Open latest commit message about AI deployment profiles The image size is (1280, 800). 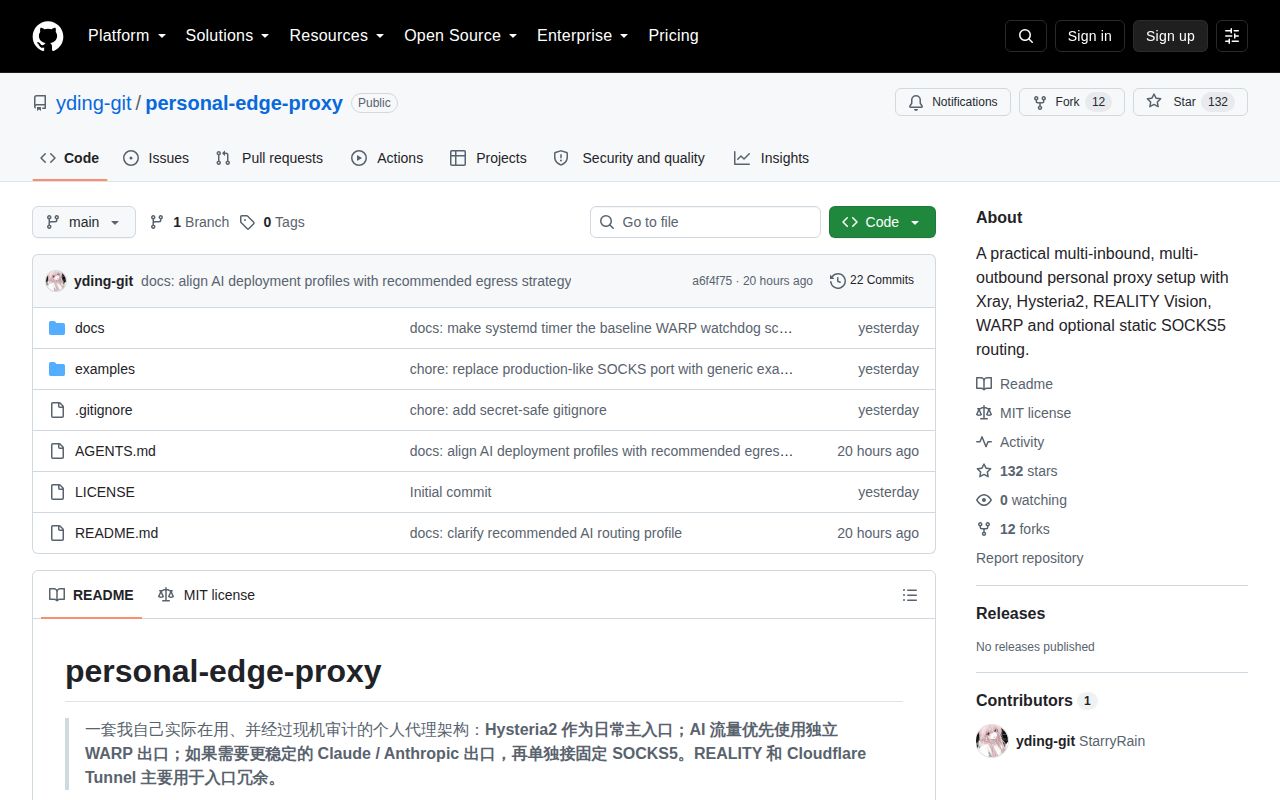click(356, 281)
